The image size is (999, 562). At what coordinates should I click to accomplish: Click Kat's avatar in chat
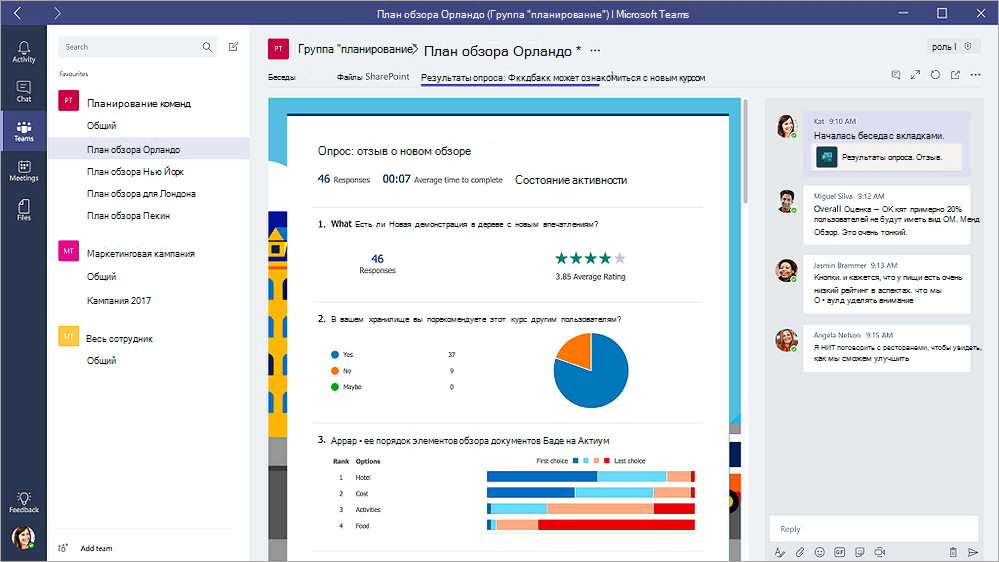[787, 126]
